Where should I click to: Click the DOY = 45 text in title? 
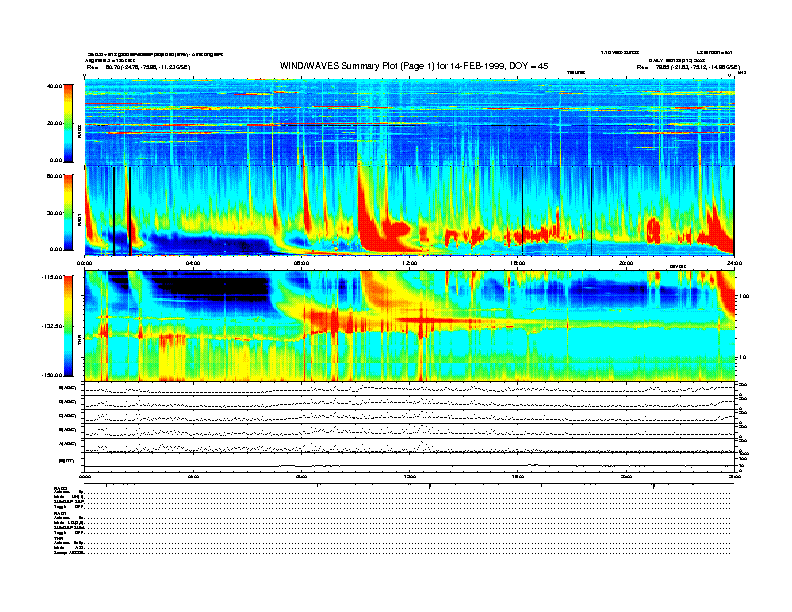tap(529, 66)
